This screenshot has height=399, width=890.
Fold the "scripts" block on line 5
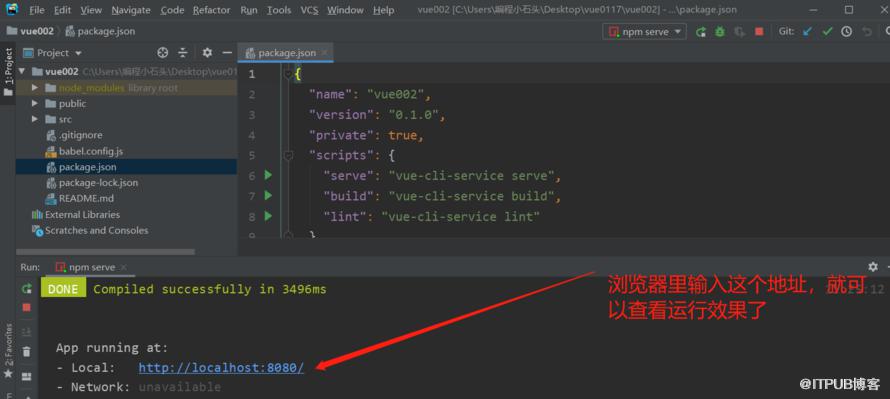click(x=288, y=155)
